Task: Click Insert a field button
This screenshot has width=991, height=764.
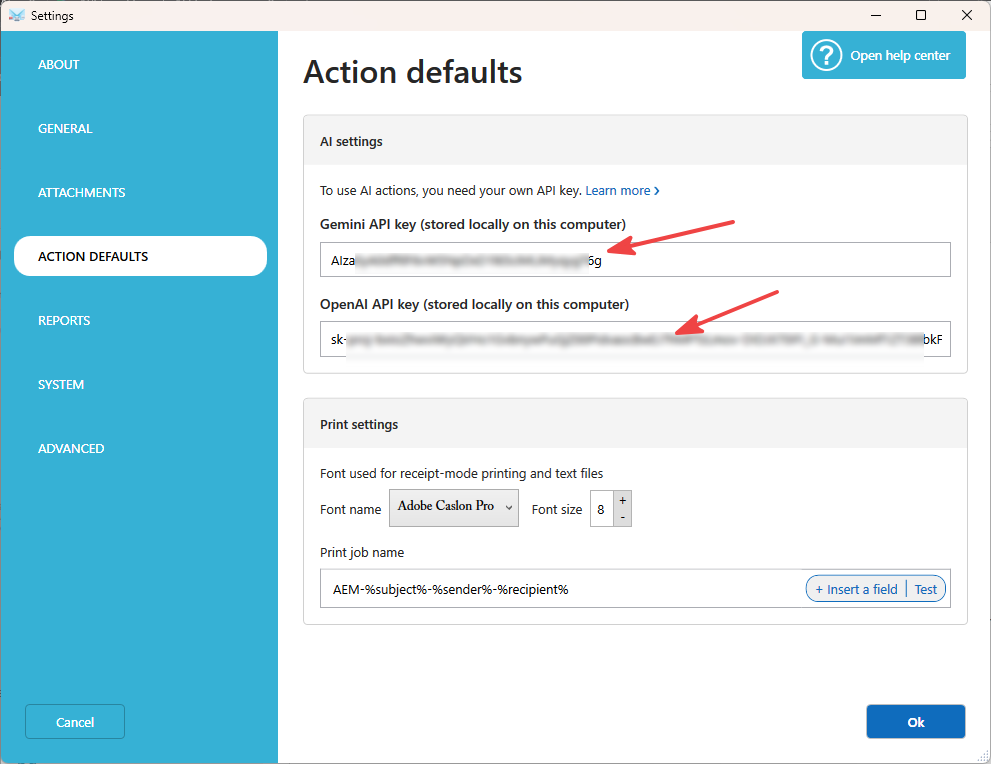Action: (x=856, y=589)
